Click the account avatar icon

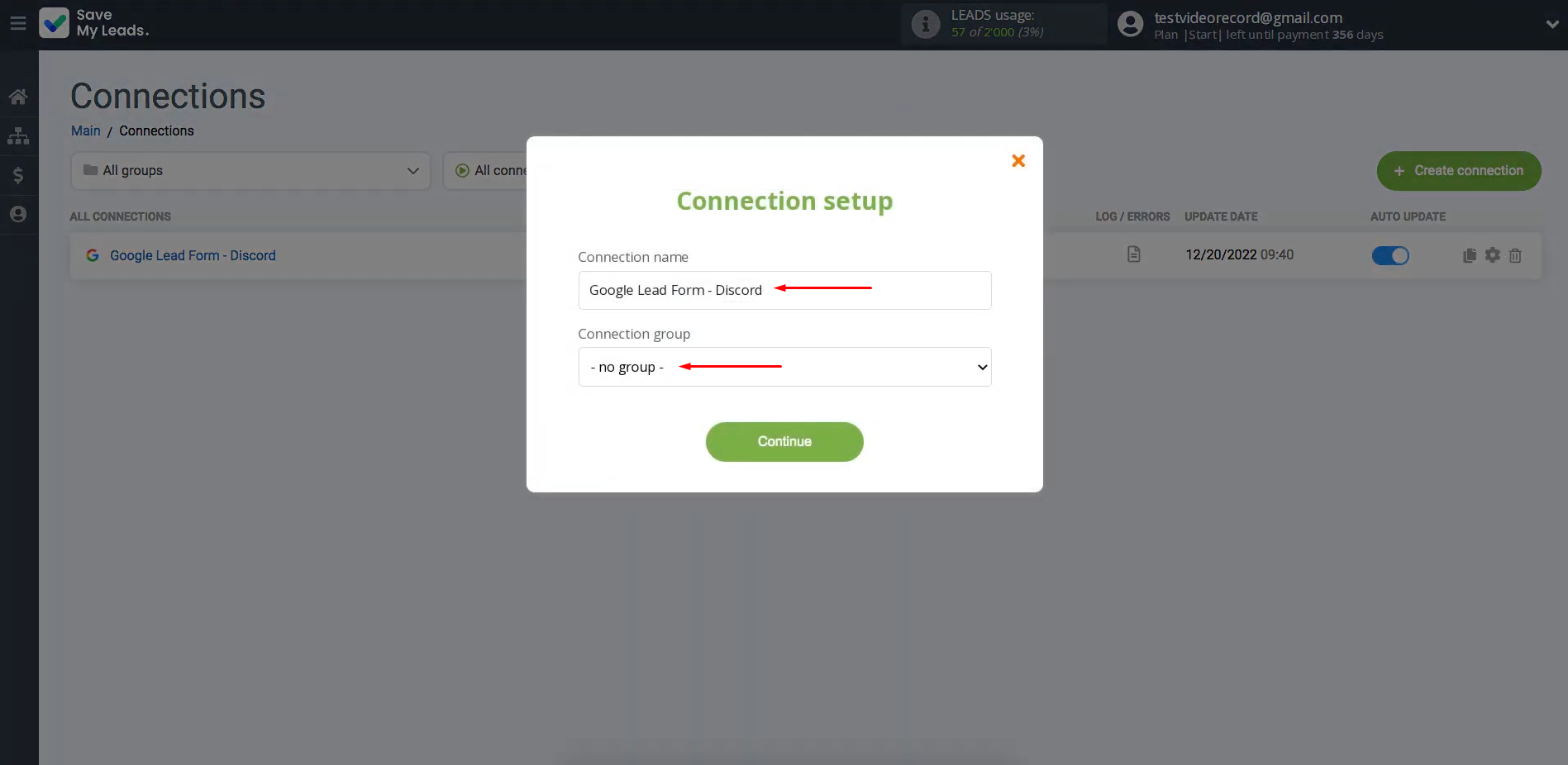[x=1130, y=24]
